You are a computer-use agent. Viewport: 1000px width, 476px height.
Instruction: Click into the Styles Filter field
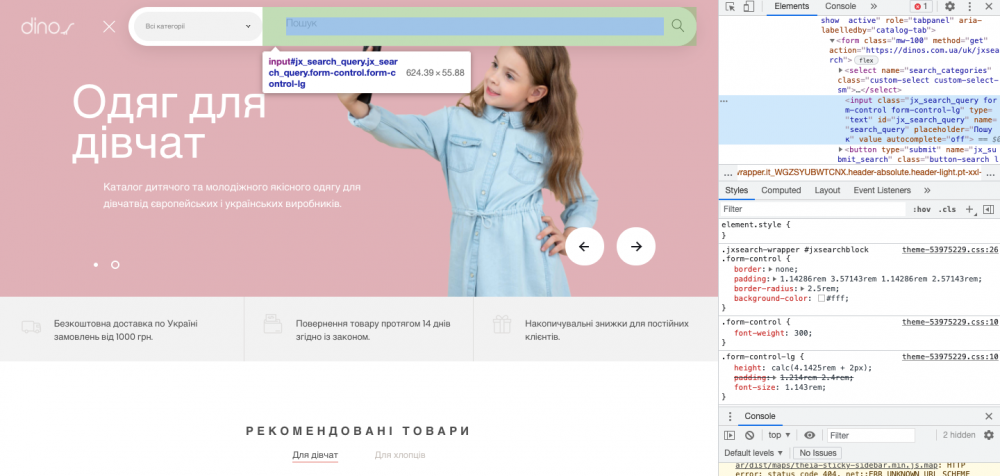click(x=813, y=209)
